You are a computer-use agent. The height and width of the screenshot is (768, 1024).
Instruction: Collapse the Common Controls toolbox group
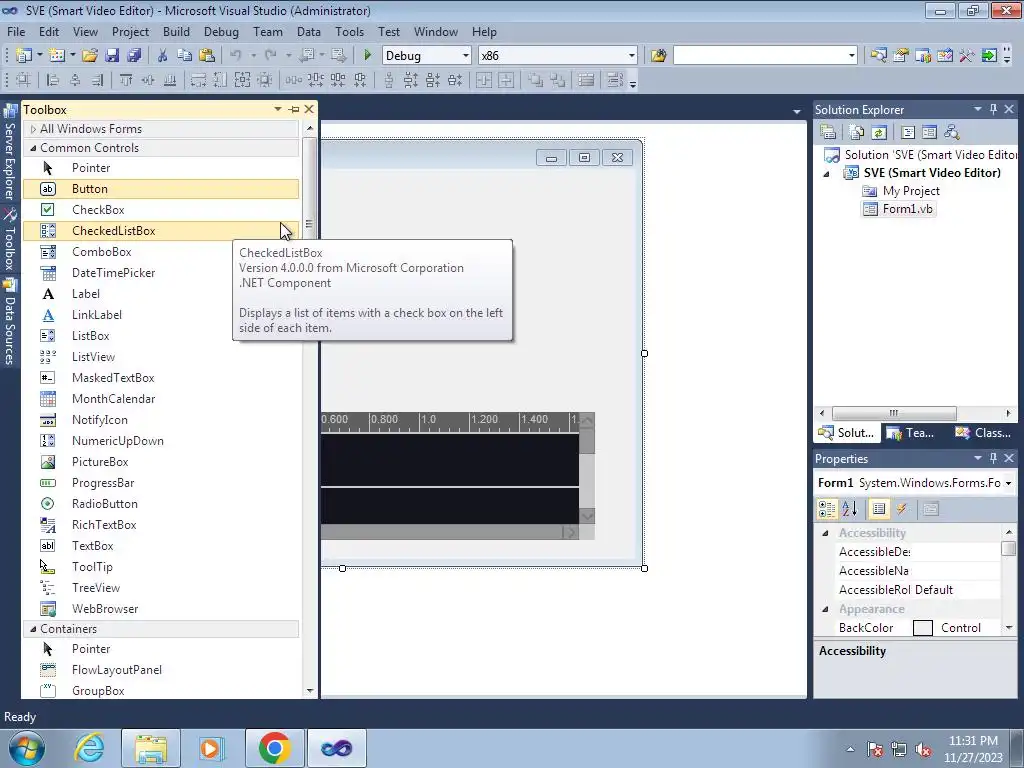click(33, 148)
